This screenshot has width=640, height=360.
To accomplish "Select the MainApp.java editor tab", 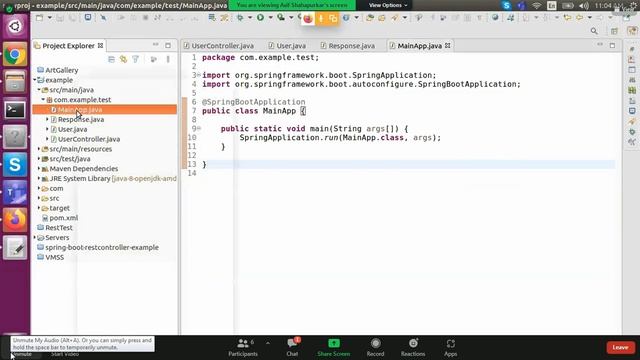I will [x=420, y=46].
